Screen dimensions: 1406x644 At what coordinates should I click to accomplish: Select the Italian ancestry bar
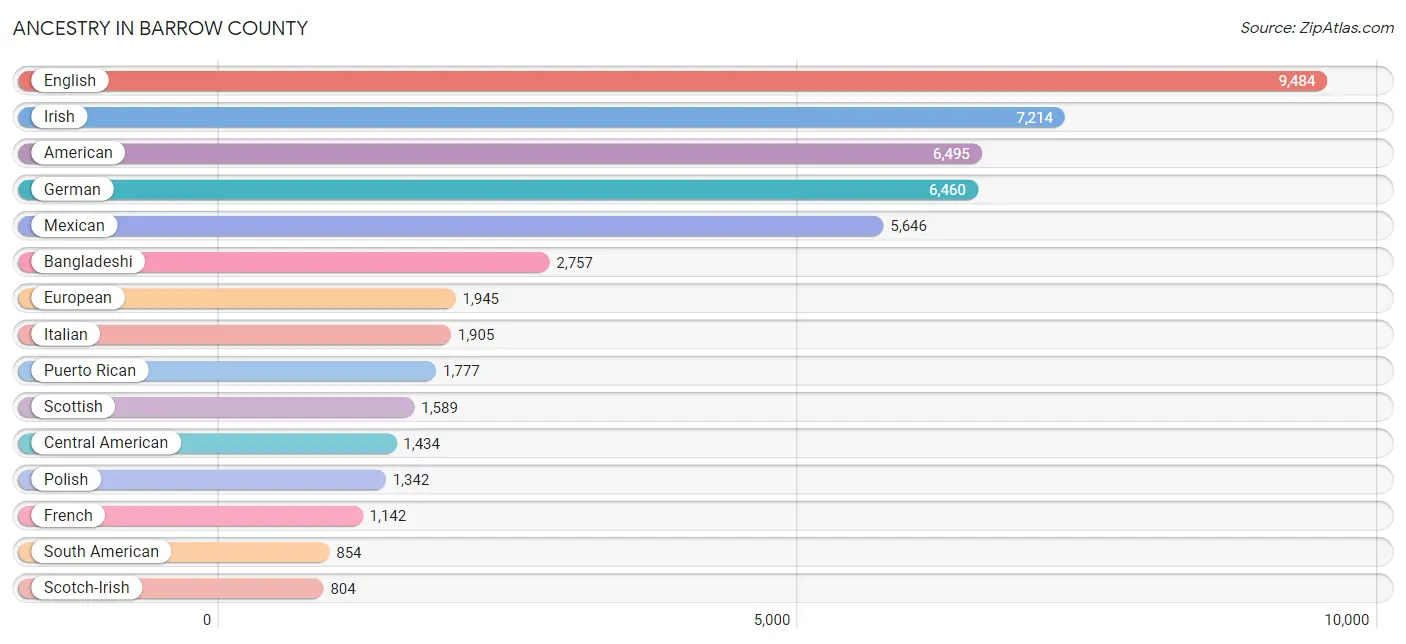pyautogui.click(x=234, y=335)
